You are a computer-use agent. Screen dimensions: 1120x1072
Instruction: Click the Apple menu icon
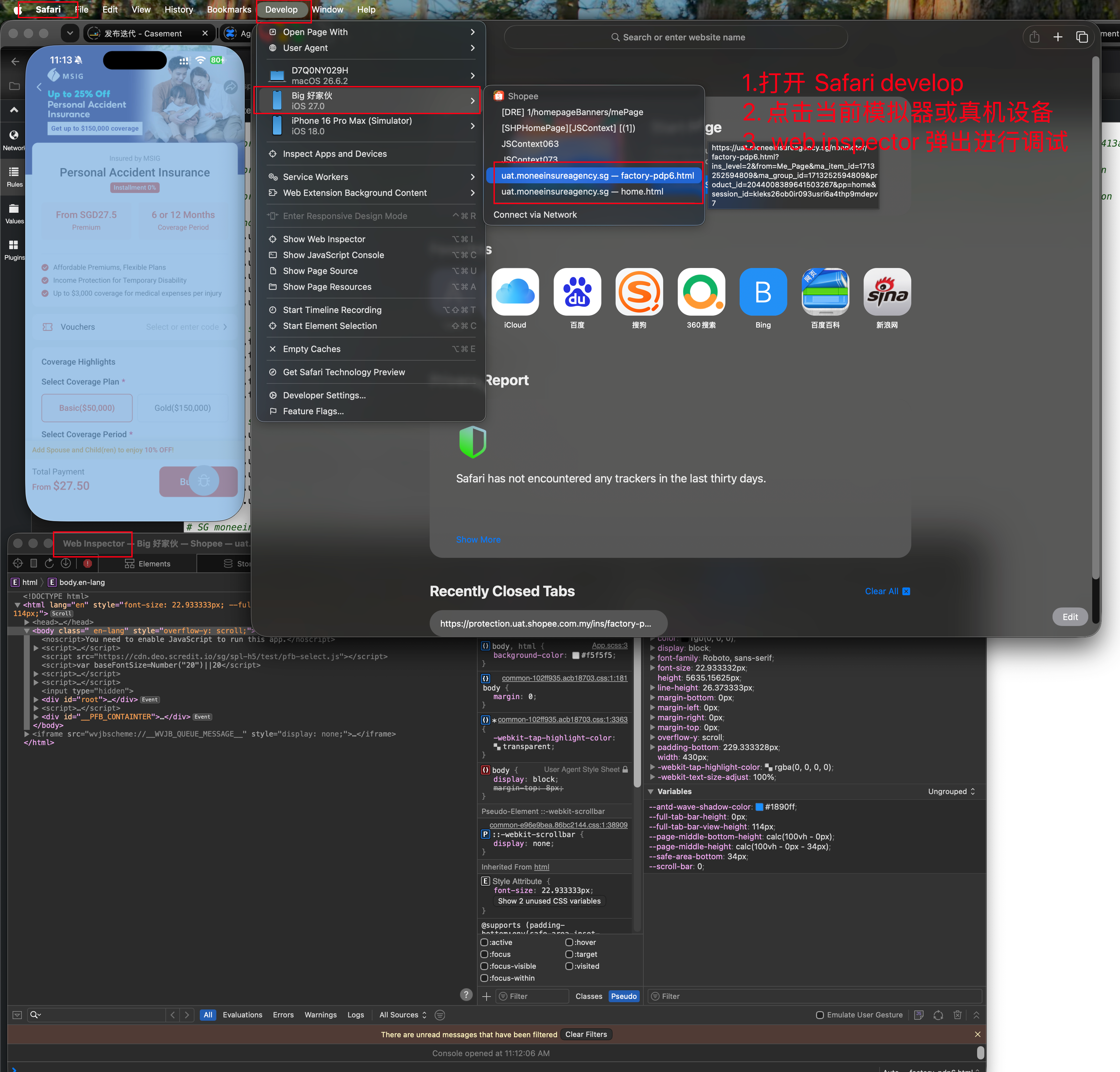(x=18, y=10)
